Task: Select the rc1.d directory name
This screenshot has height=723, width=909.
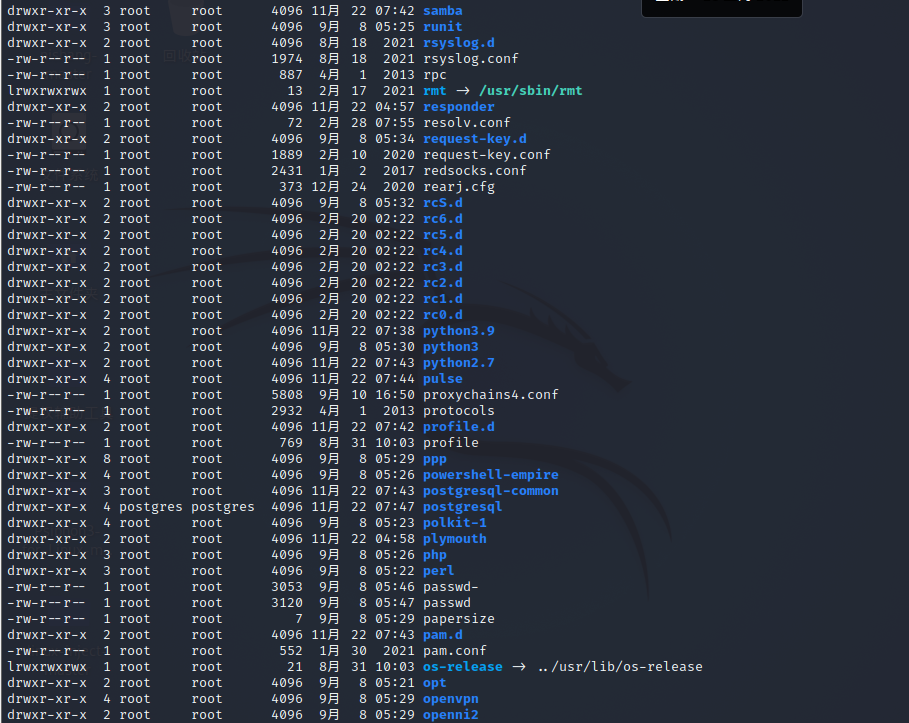Action: pyautogui.click(x=442, y=299)
